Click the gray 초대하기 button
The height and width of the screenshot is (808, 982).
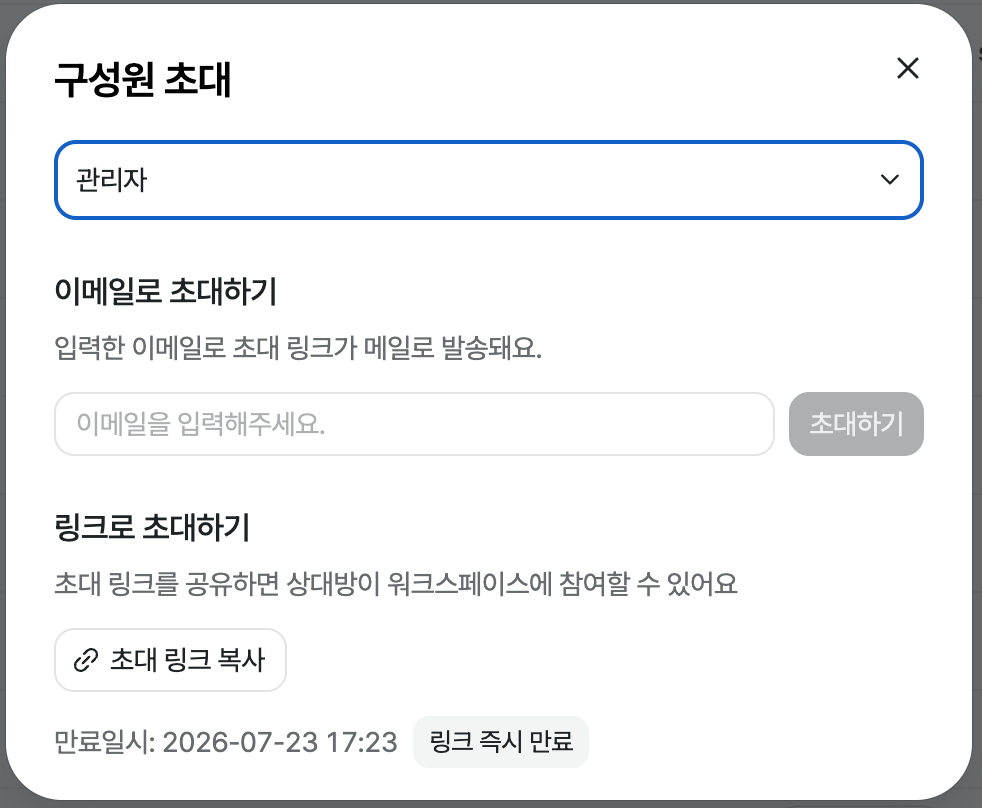[856, 424]
